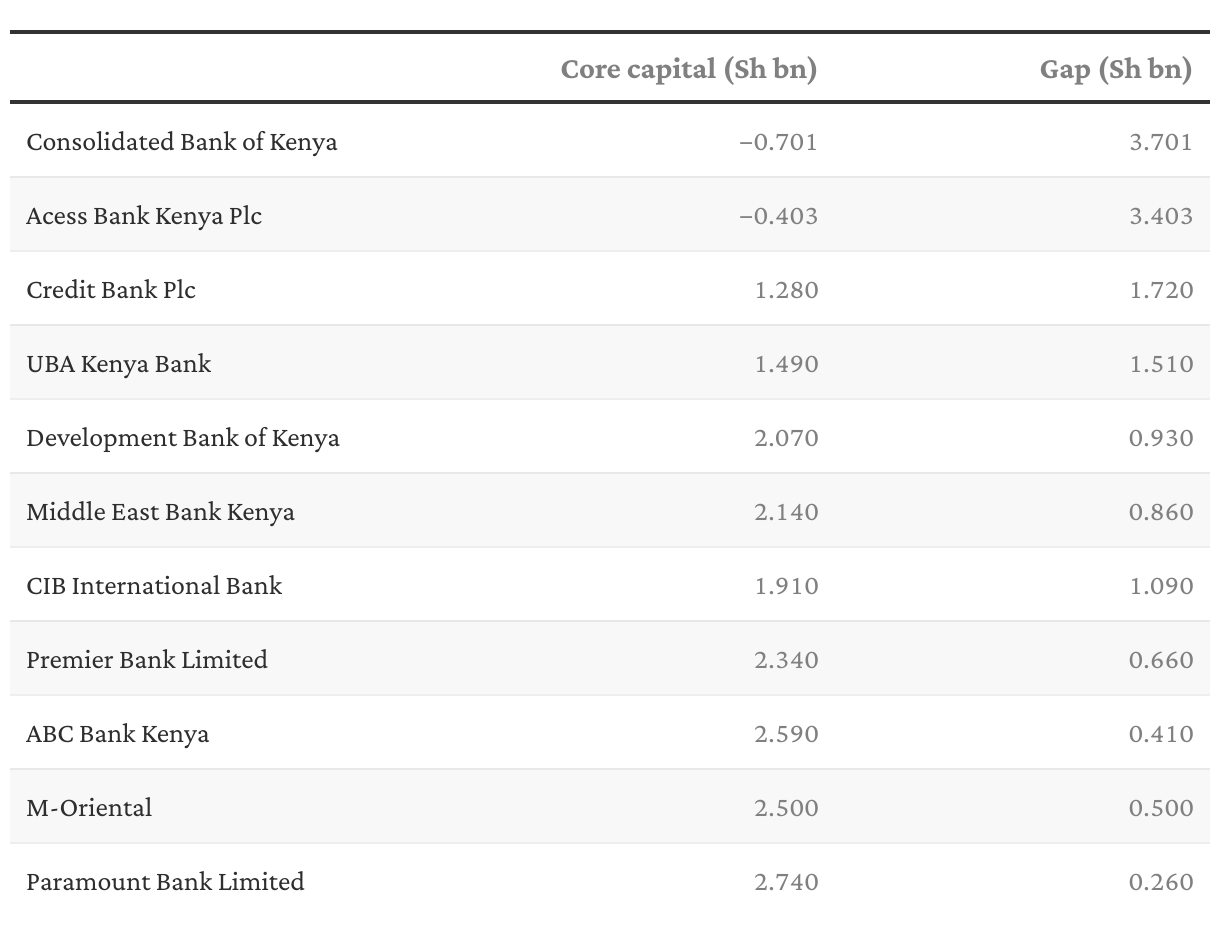Viewport: 1220px width, 926px height.
Task: Select Development Bank of Kenya name
Action: click(183, 438)
